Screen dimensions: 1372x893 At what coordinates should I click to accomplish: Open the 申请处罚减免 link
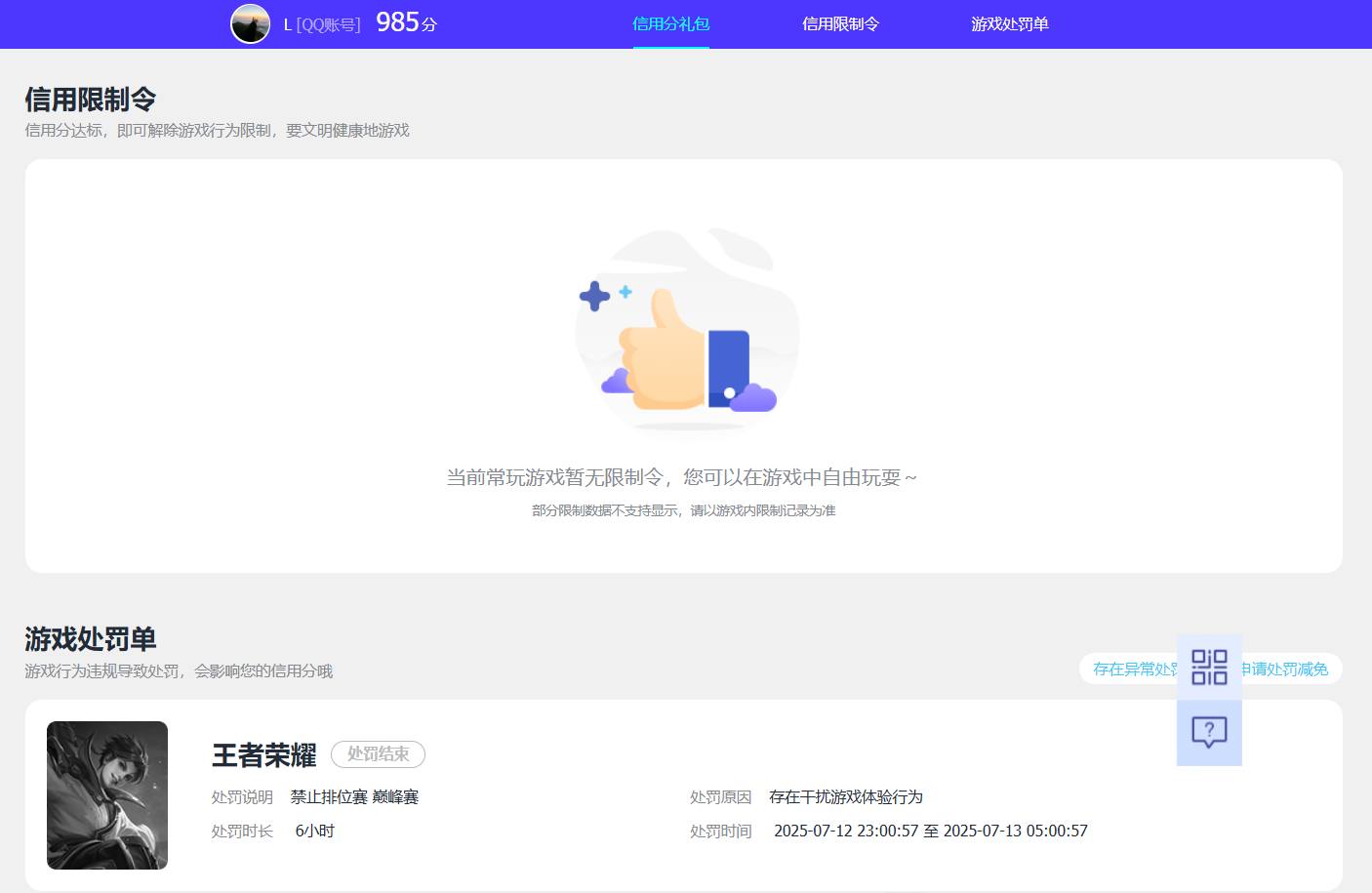(1286, 670)
